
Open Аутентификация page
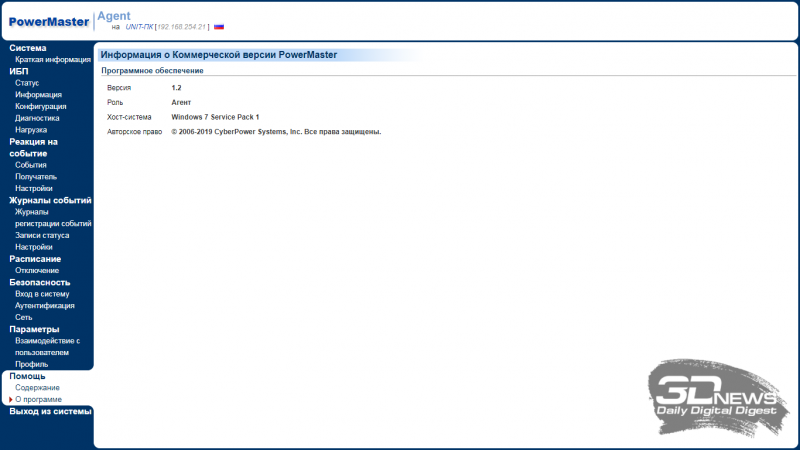(44, 306)
